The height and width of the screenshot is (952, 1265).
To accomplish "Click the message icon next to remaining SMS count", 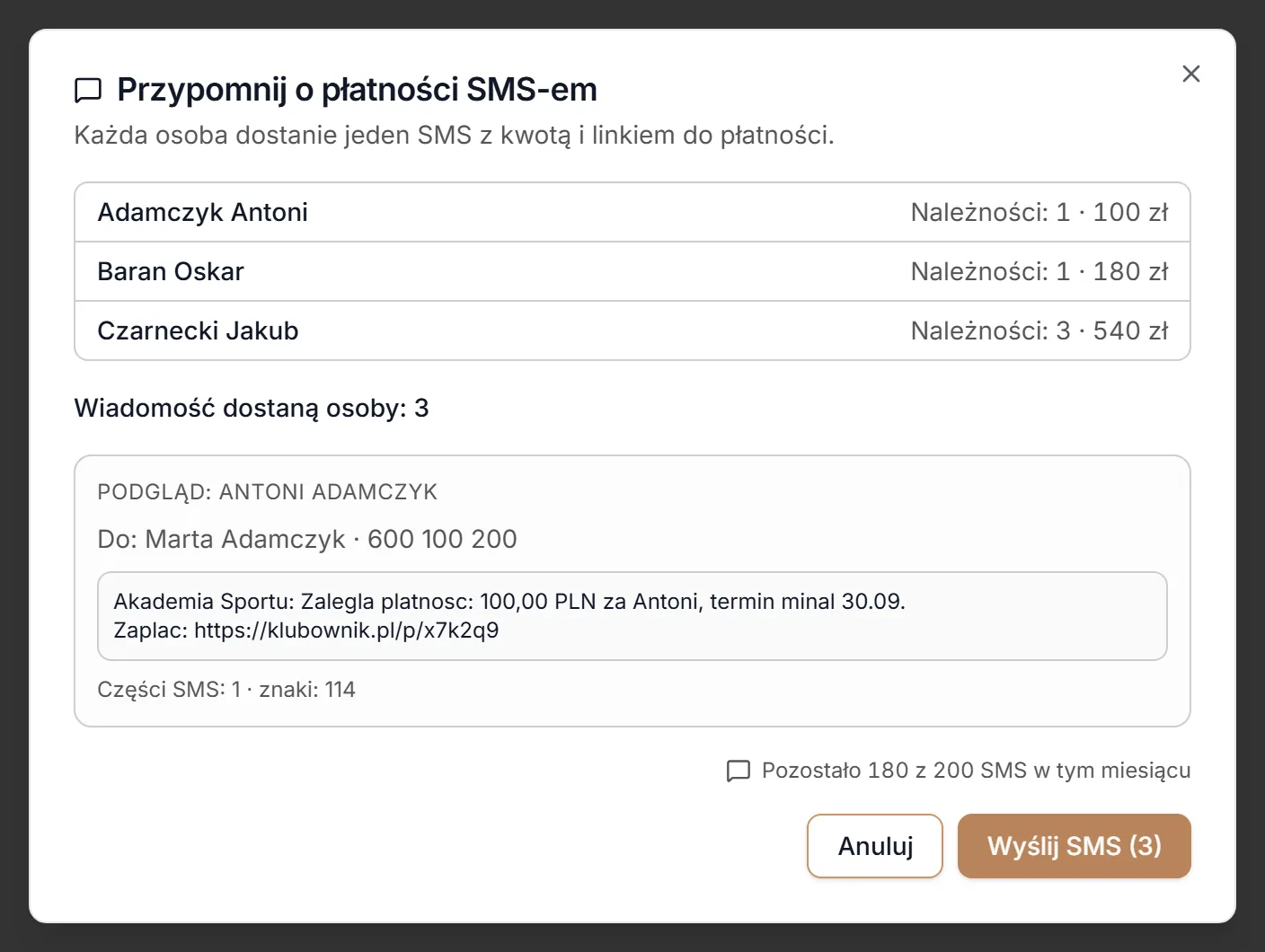I will [x=739, y=771].
